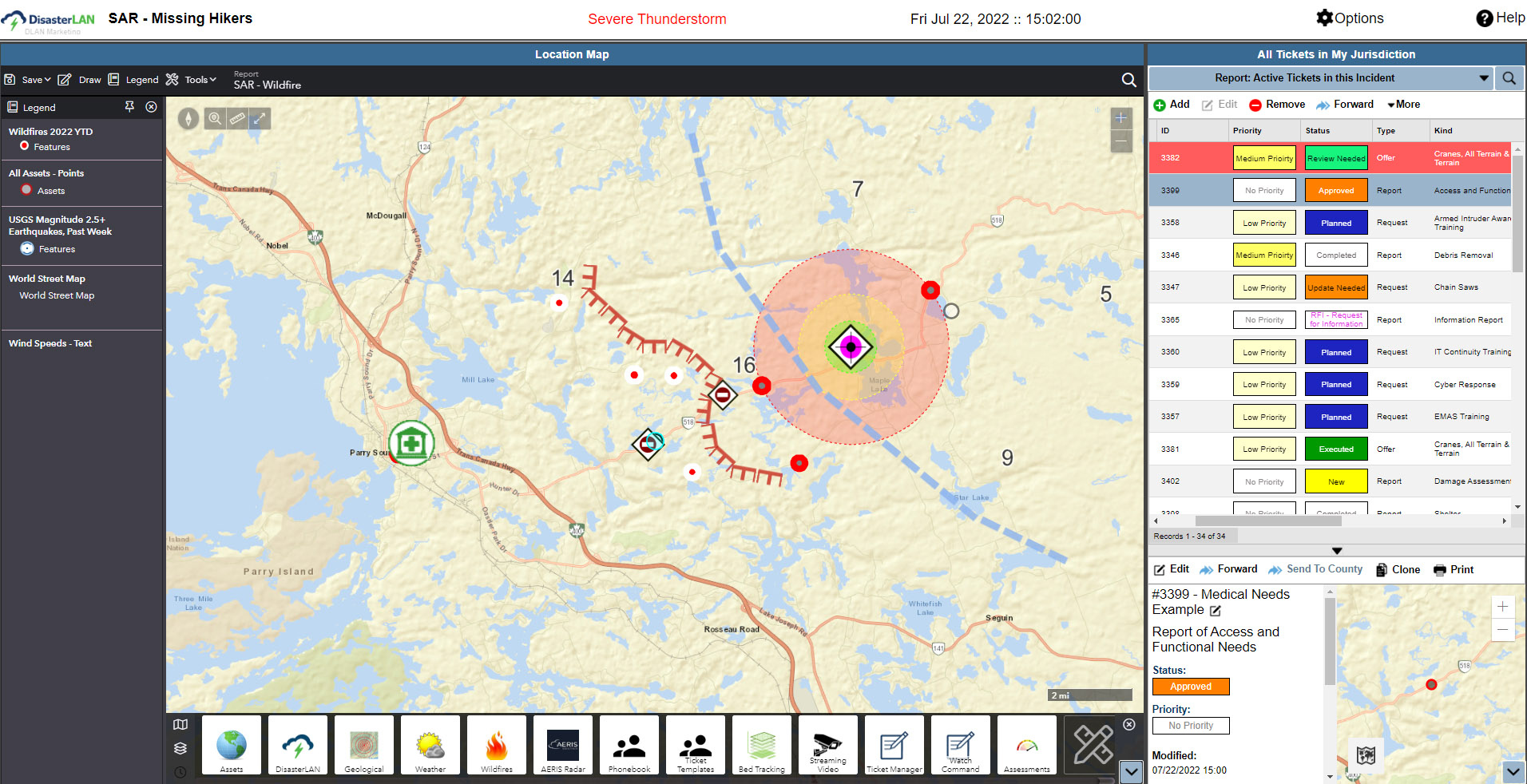Expand the Tools dropdown
Viewport: 1527px width, 784px height.
(192, 80)
